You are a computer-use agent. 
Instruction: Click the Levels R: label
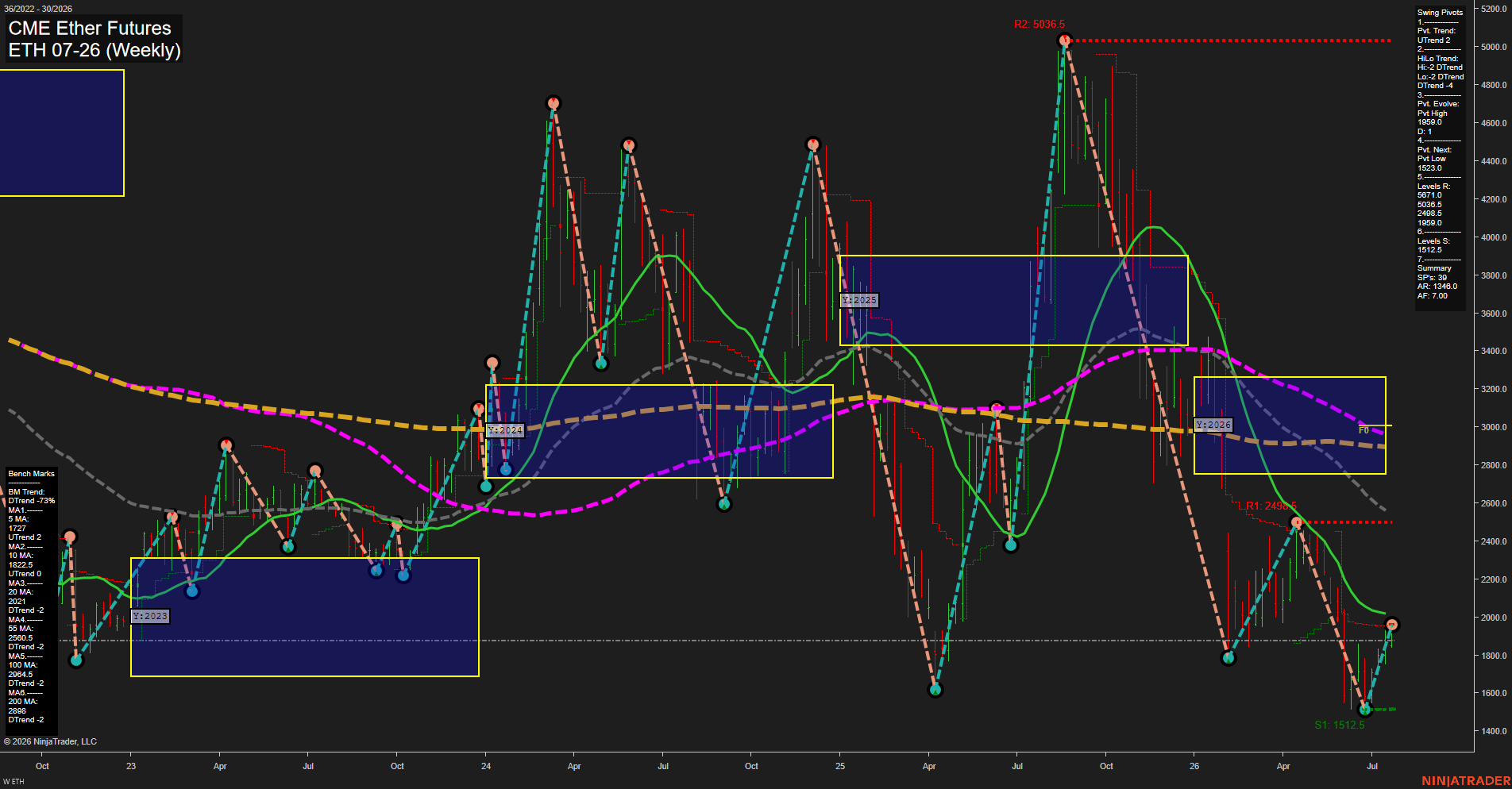[x=1433, y=187]
